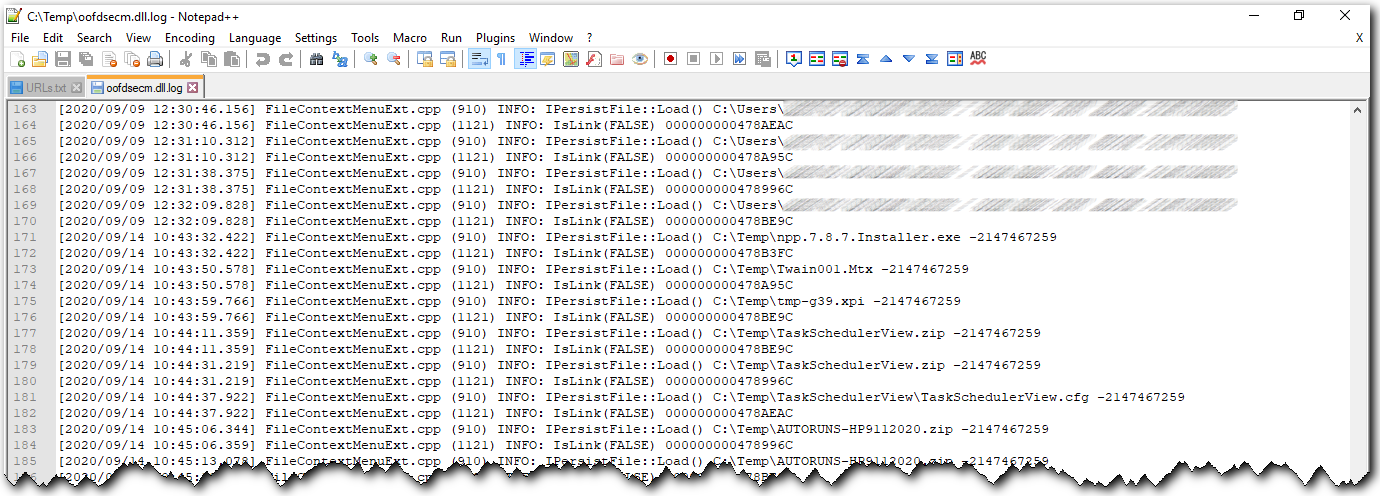Click the Print toolbar icon
Image resolution: width=1380 pixels, height=496 pixels.
[155, 59]
